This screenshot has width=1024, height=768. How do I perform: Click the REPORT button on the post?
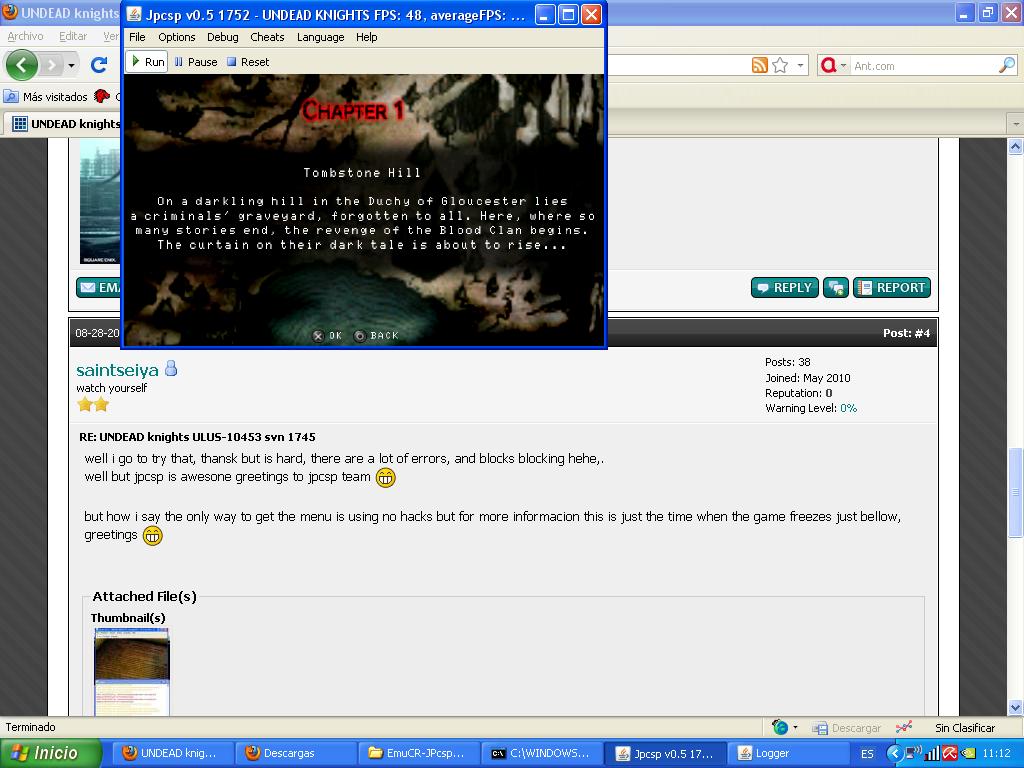(891, 287)
